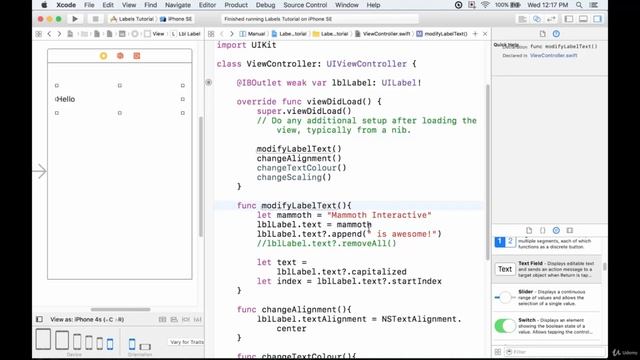Open the File inspector

(x=542, y=34)
